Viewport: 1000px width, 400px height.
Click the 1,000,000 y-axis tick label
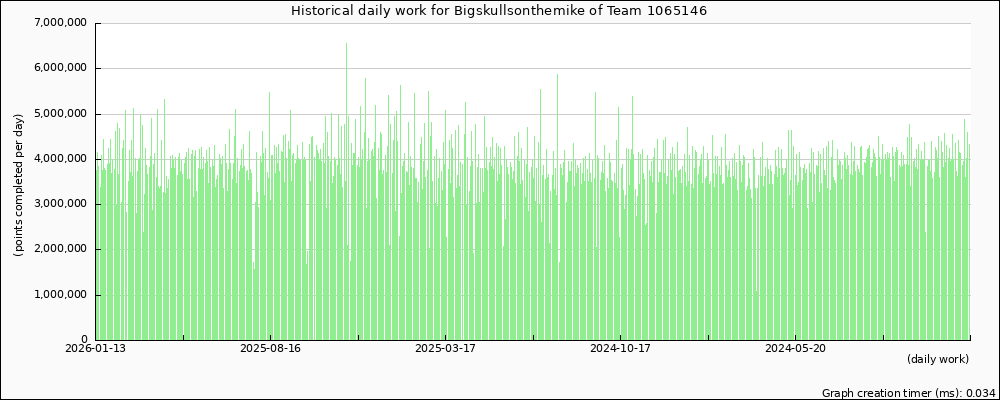tap(60, 295)
